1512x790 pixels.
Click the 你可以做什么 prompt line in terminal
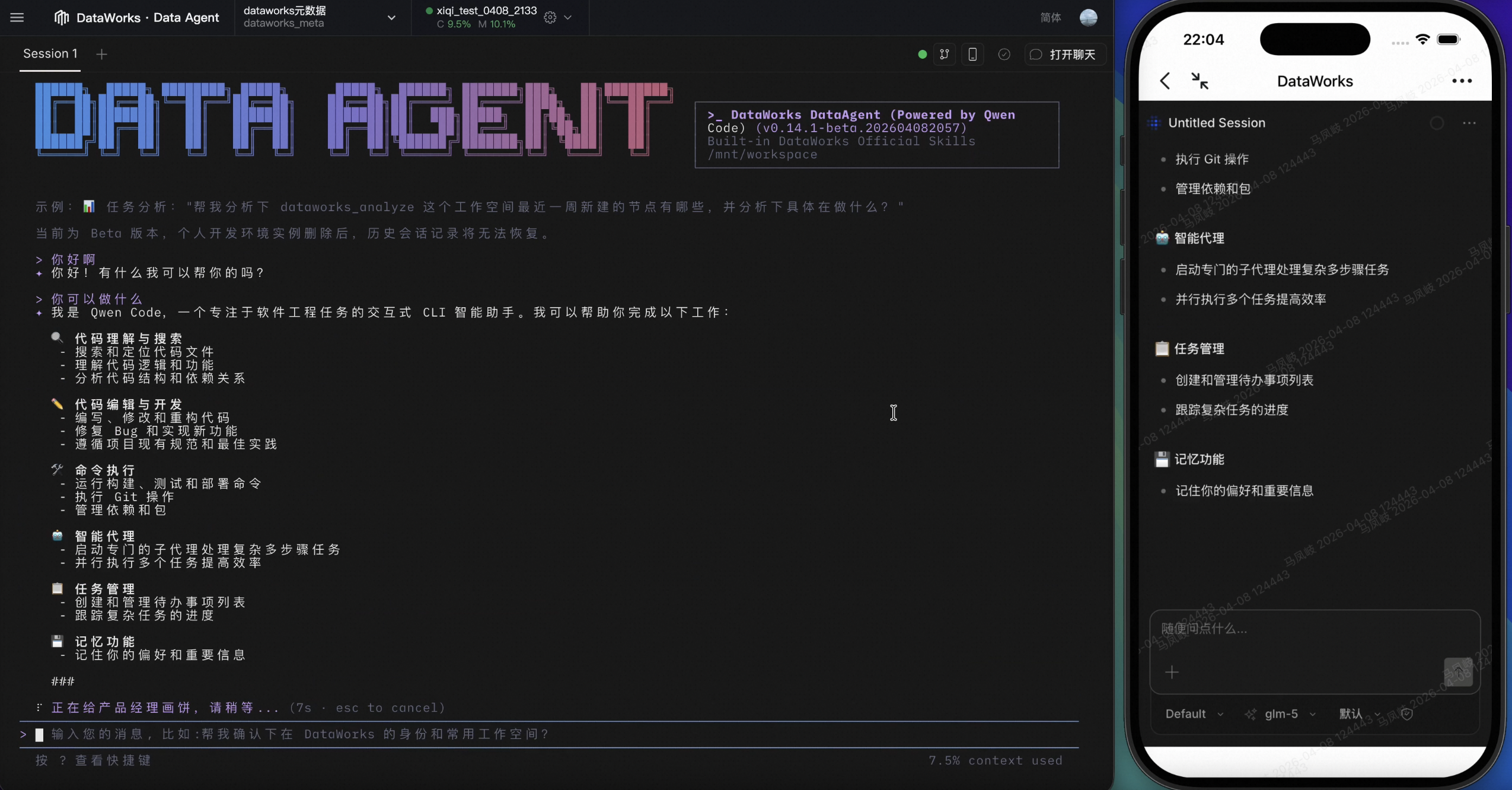pyautogui.click(x=89, y=299)
